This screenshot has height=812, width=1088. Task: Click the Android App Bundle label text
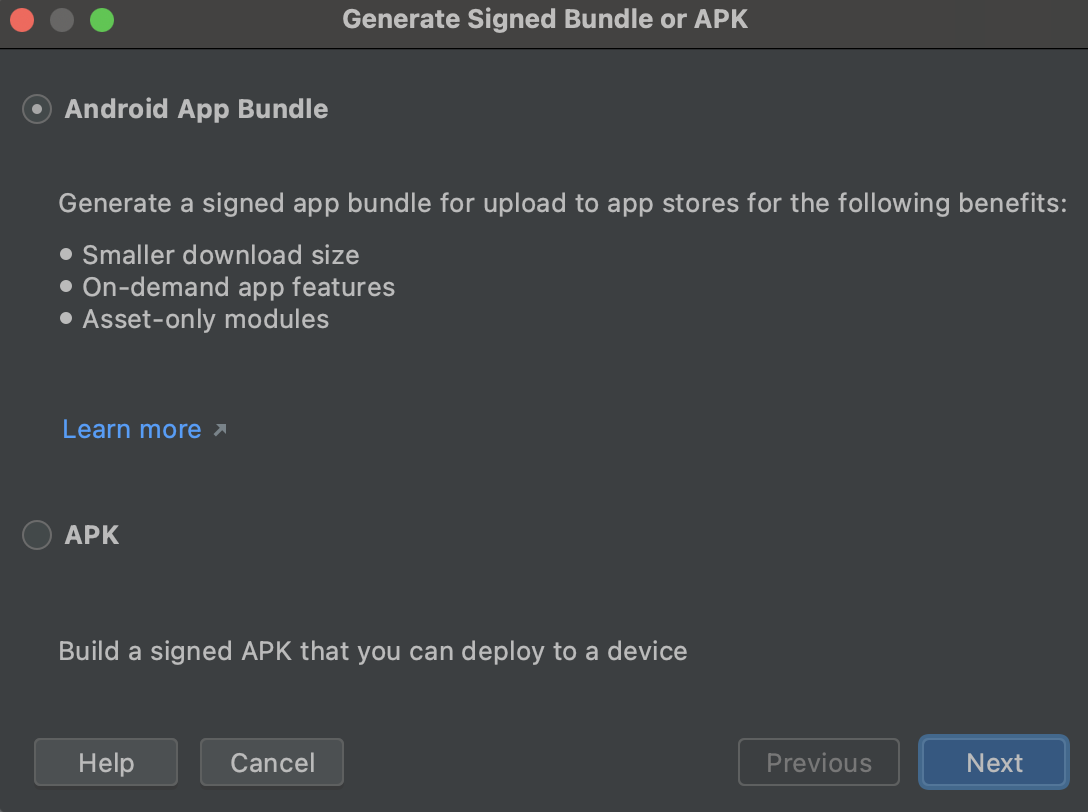[196, 109]
